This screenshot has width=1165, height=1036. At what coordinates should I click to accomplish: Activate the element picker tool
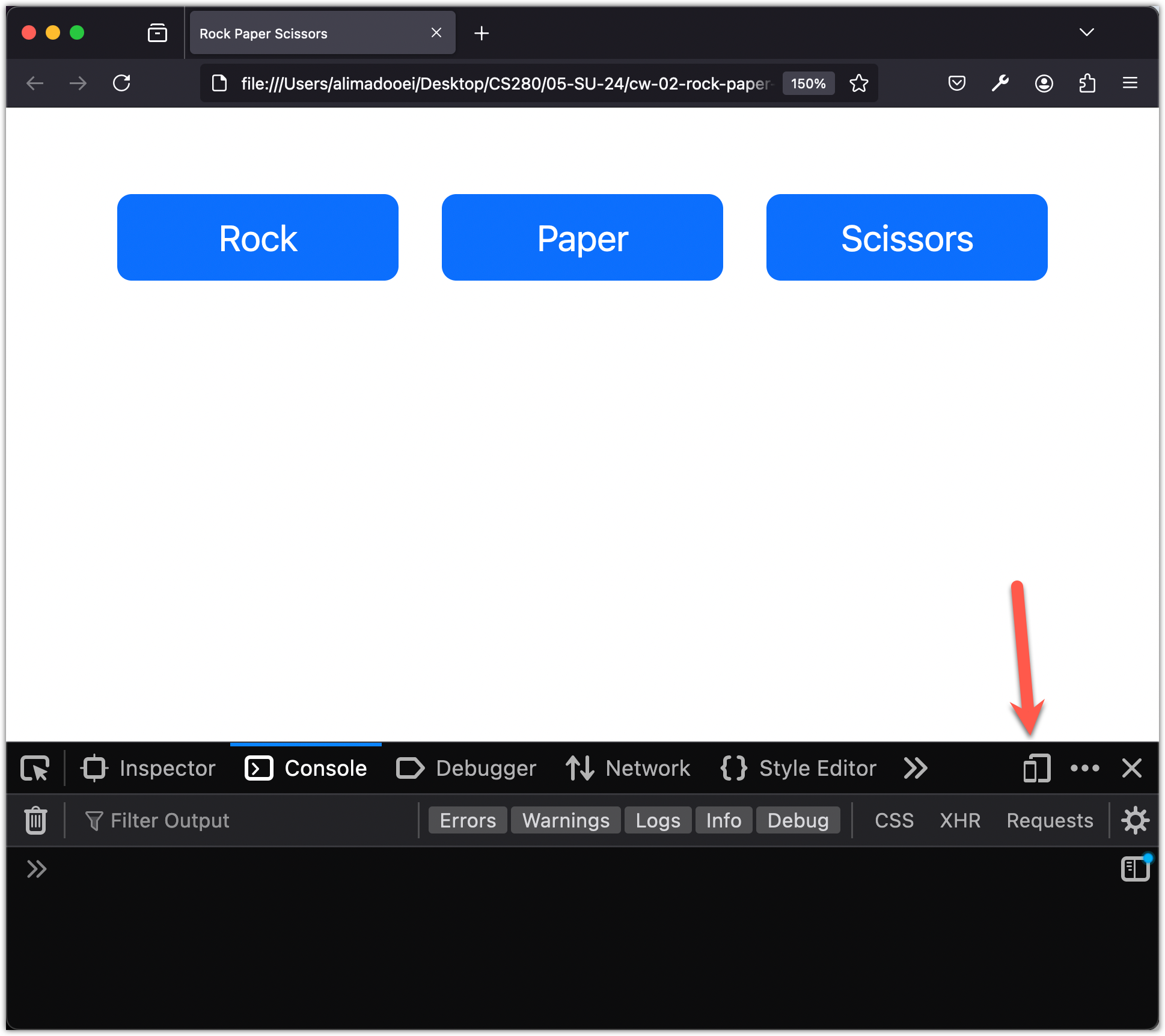(x=35, y=768)
